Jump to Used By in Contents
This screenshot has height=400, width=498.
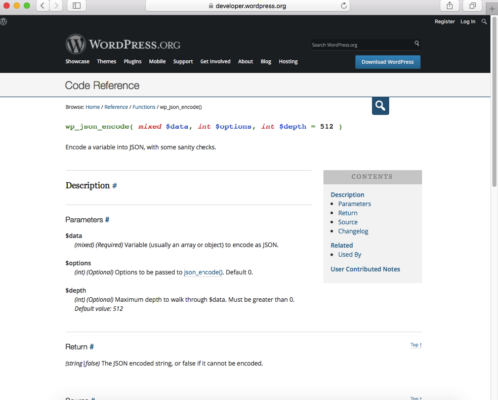350,255
